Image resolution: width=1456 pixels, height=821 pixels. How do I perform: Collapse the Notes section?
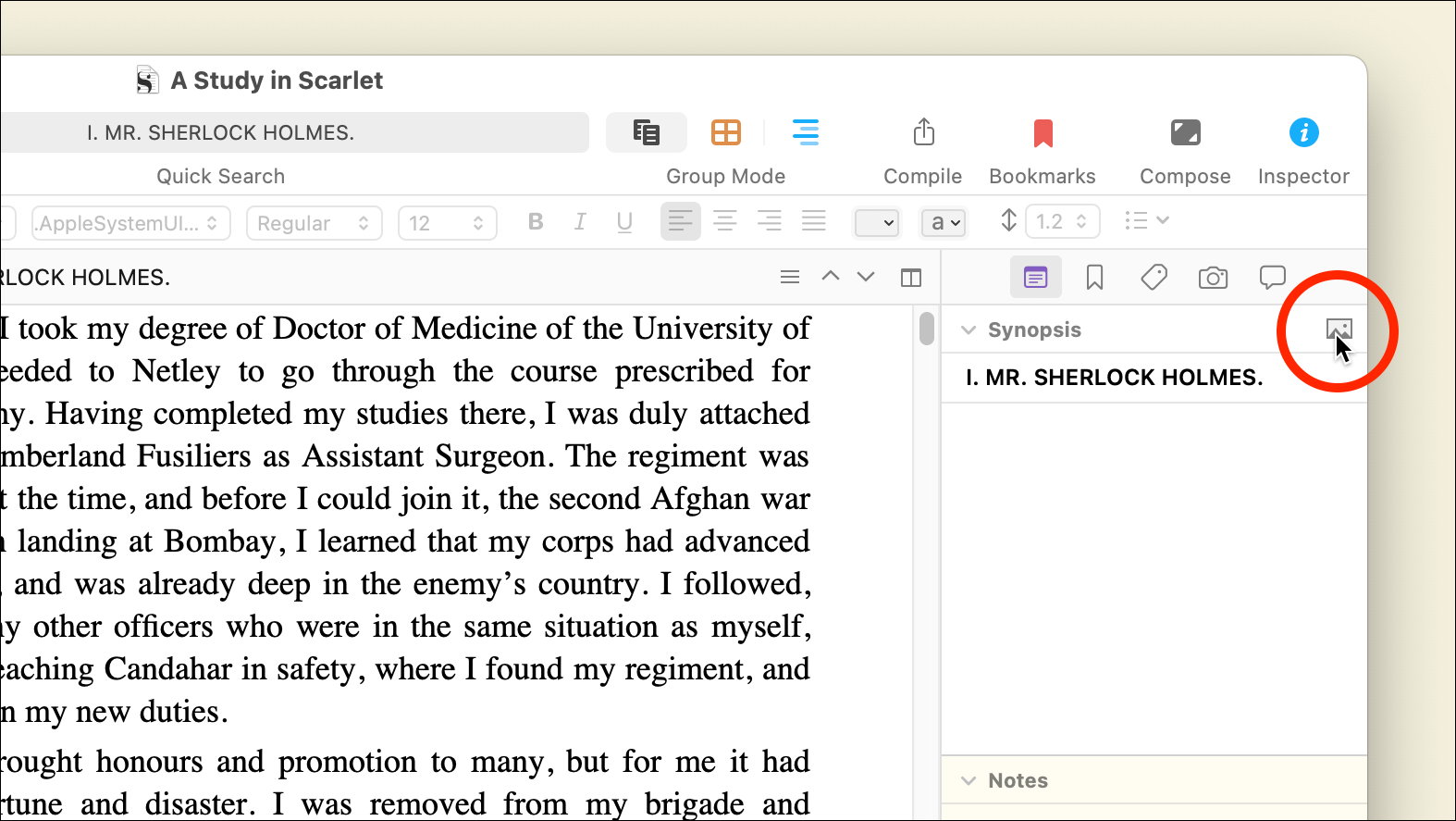pyautogui.click(x=969, y=781)
